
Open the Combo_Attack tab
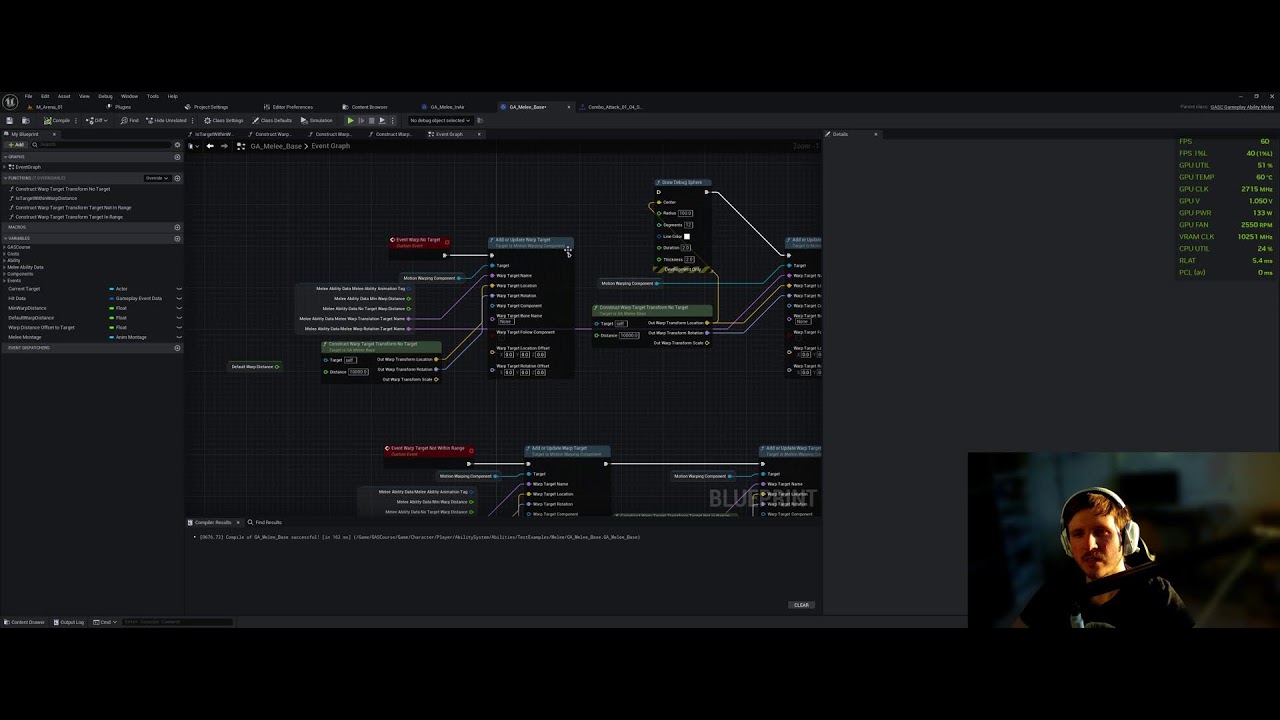point(614,107)
